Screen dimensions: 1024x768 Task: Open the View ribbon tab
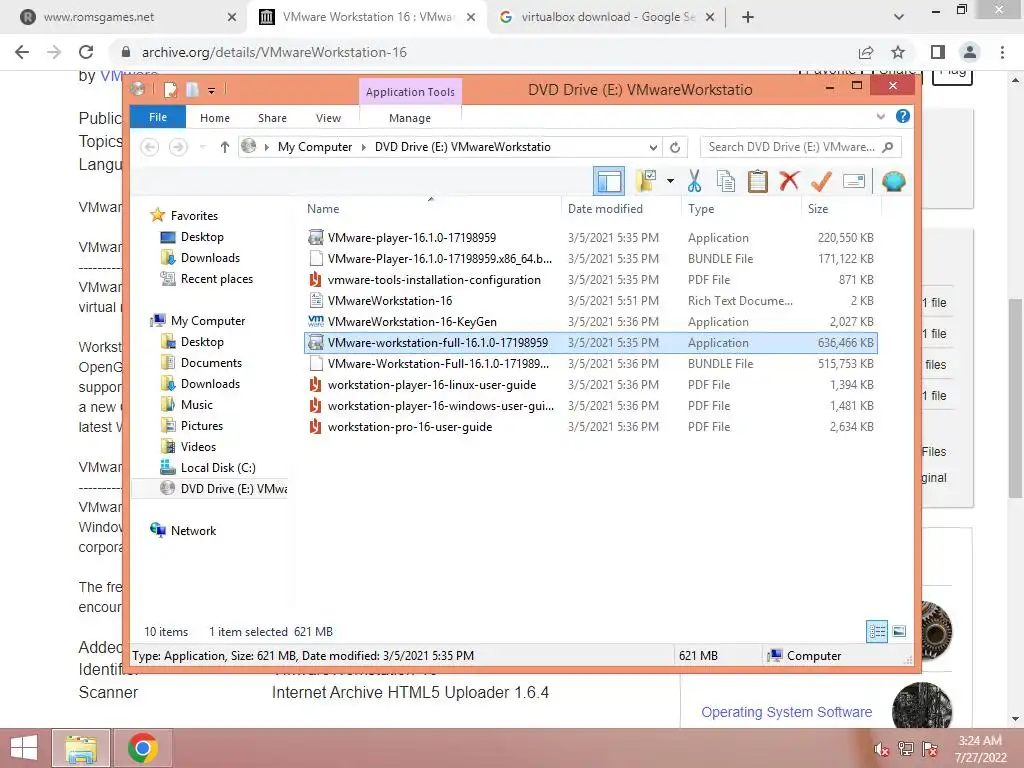tap(328, 118)
